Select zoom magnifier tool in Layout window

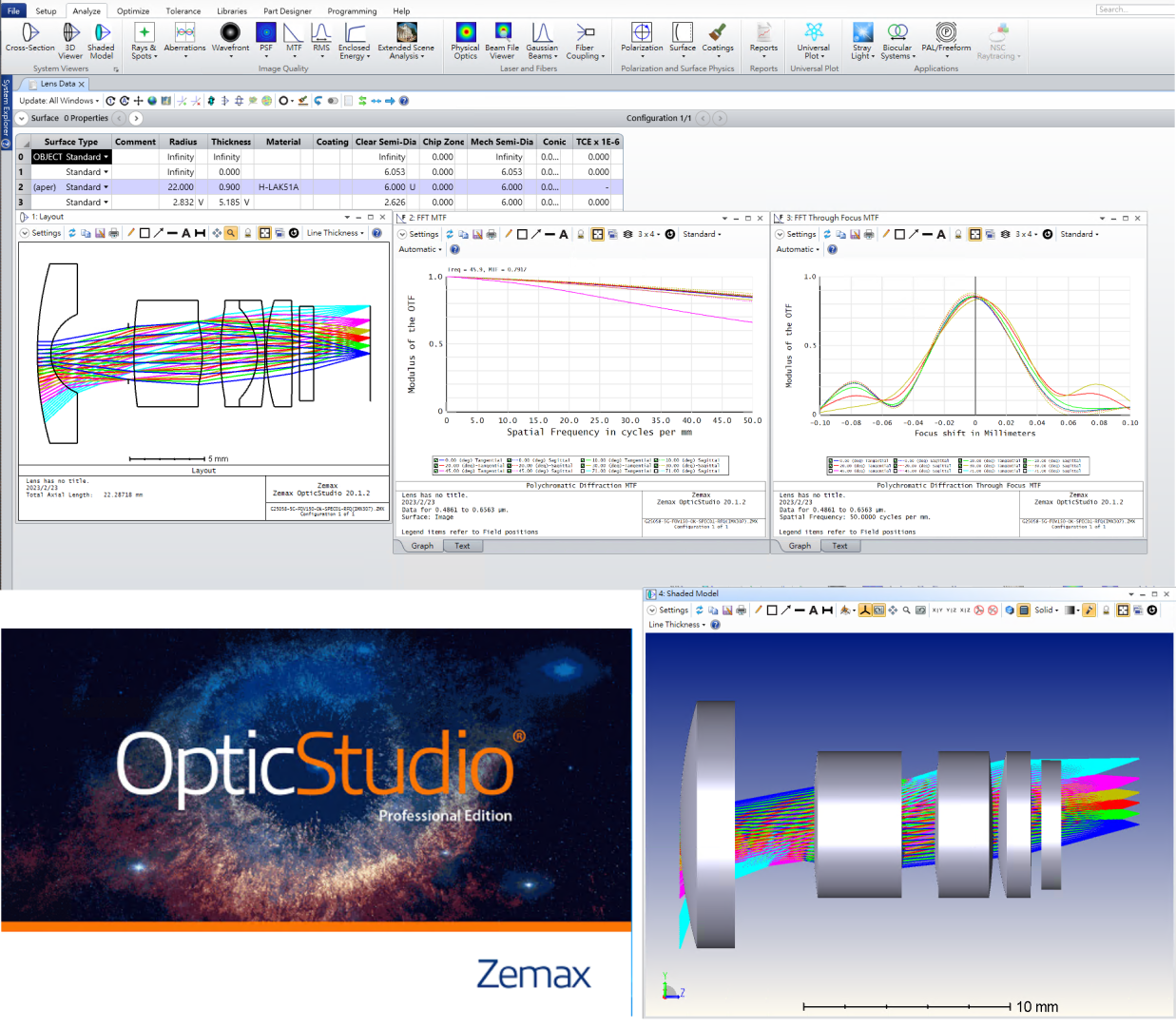[230, 233]
